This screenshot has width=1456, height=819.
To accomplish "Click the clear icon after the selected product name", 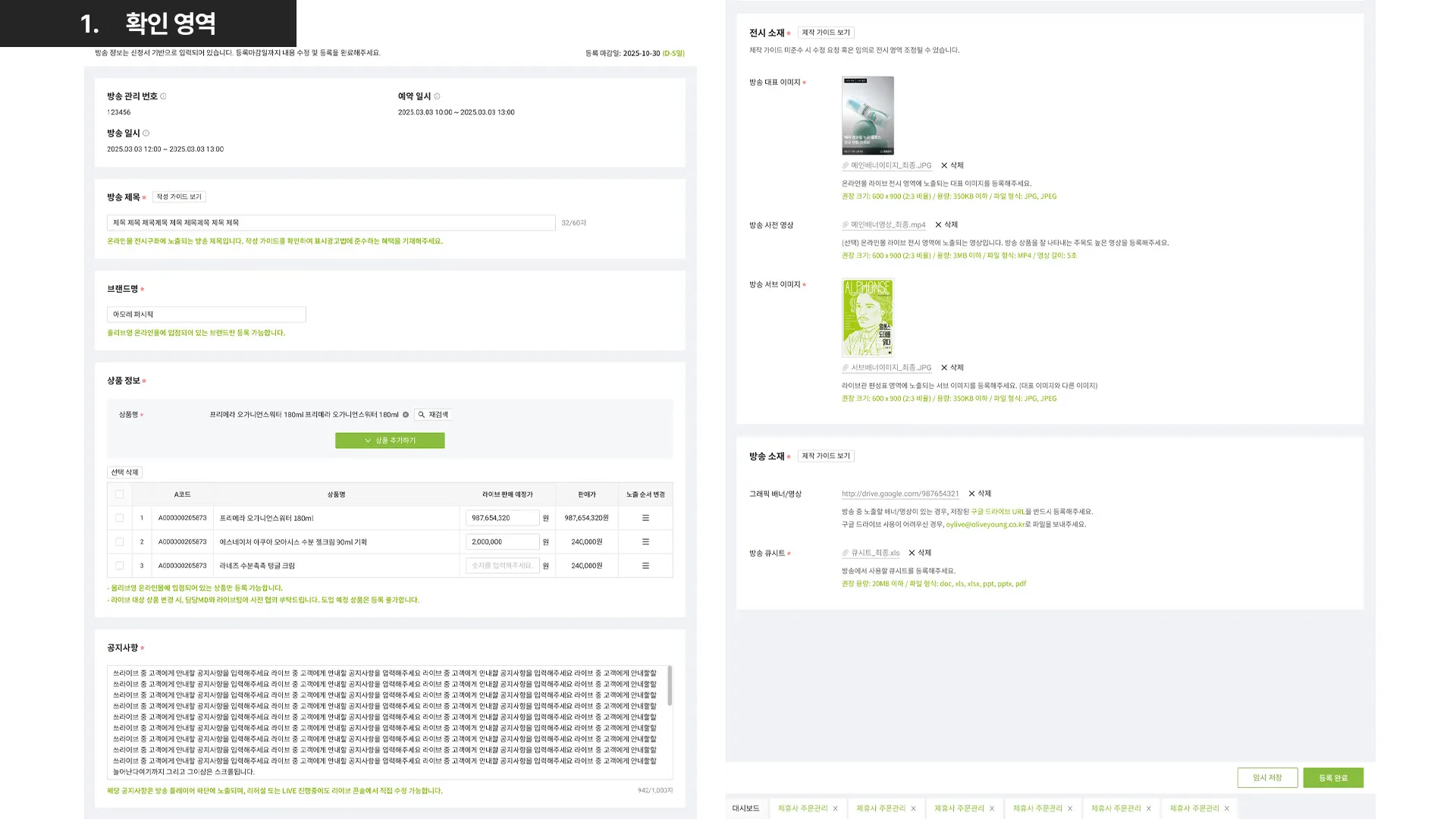I will pyautogui.click(x=406, y=415).
